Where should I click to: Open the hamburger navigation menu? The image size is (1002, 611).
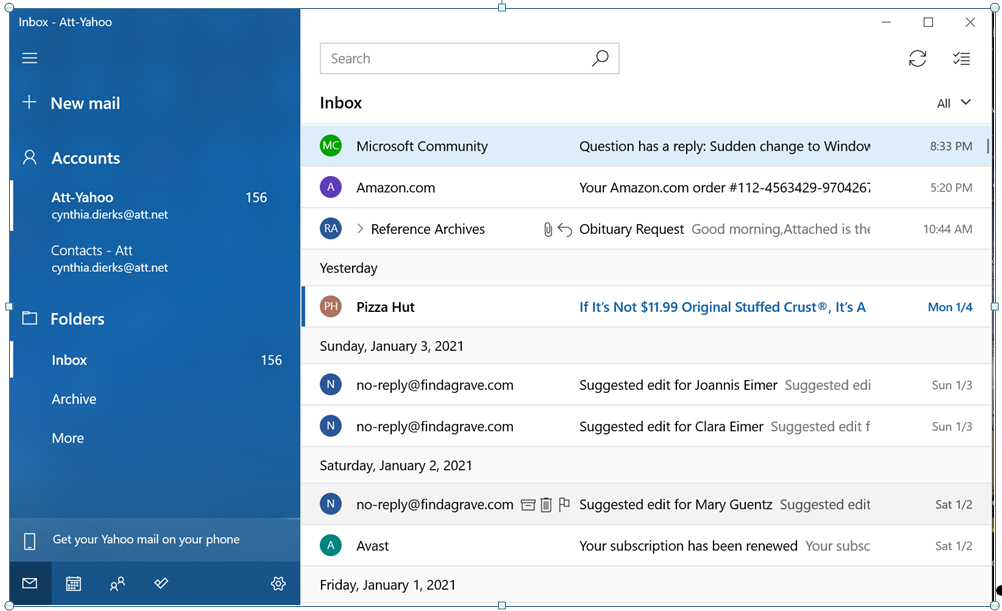click(x=29, y=58)
